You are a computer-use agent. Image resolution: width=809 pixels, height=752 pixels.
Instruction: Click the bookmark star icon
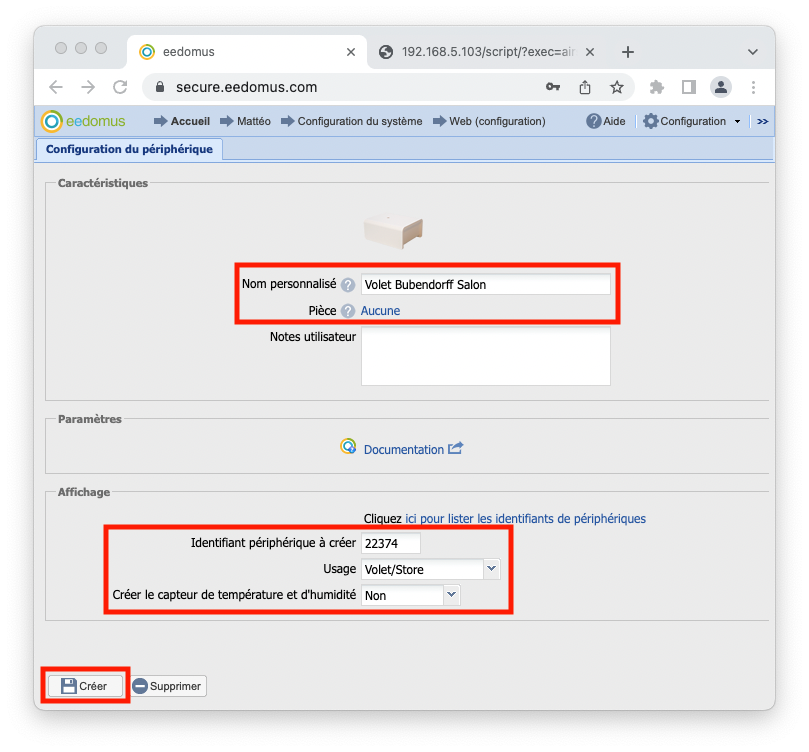click(617, 87)
